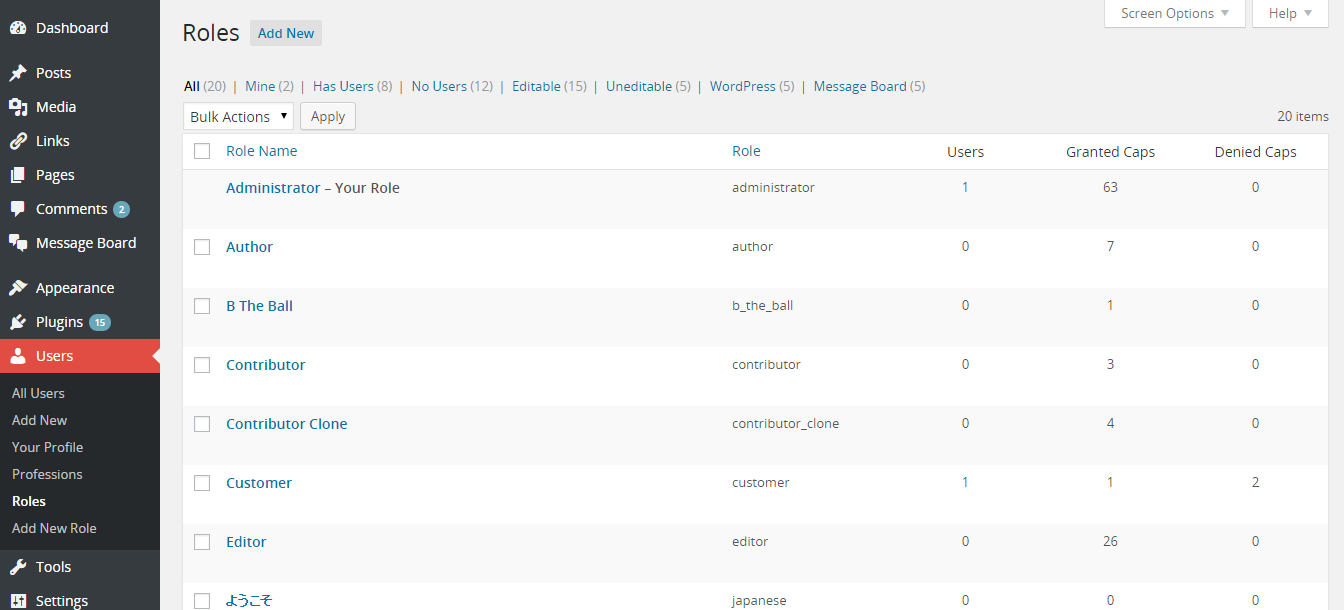The height and width of the screenshot is (610, 1344).
Task: Go to All Users submenu
Action: coord(38,393)
